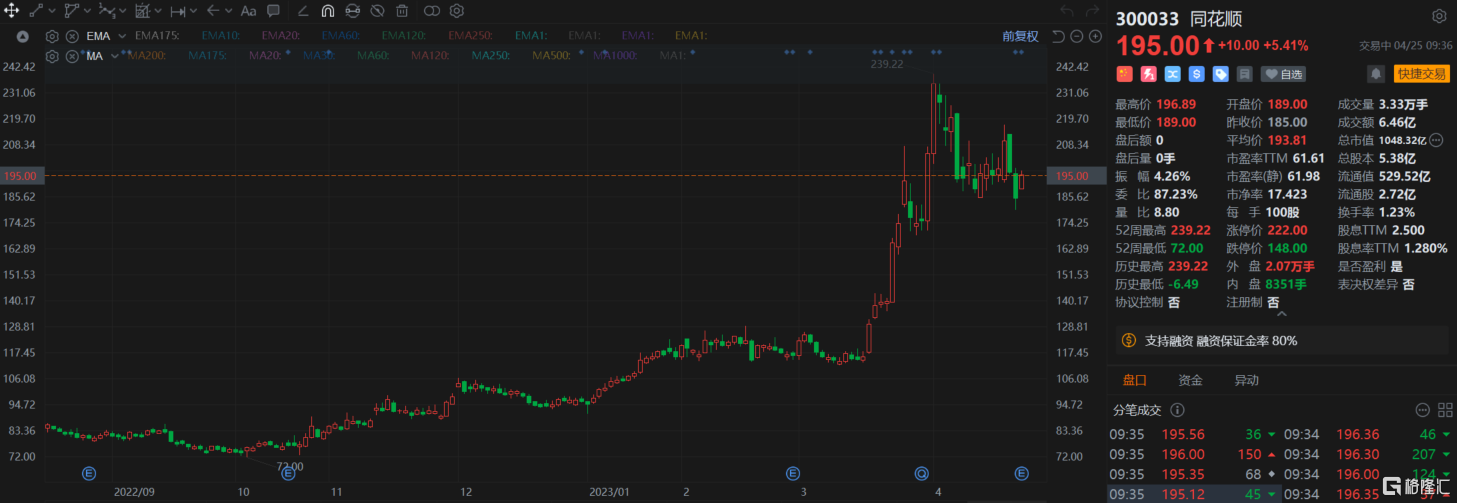Toggle the magnet snap mode
1457x503 pixels.
[328, 11]
